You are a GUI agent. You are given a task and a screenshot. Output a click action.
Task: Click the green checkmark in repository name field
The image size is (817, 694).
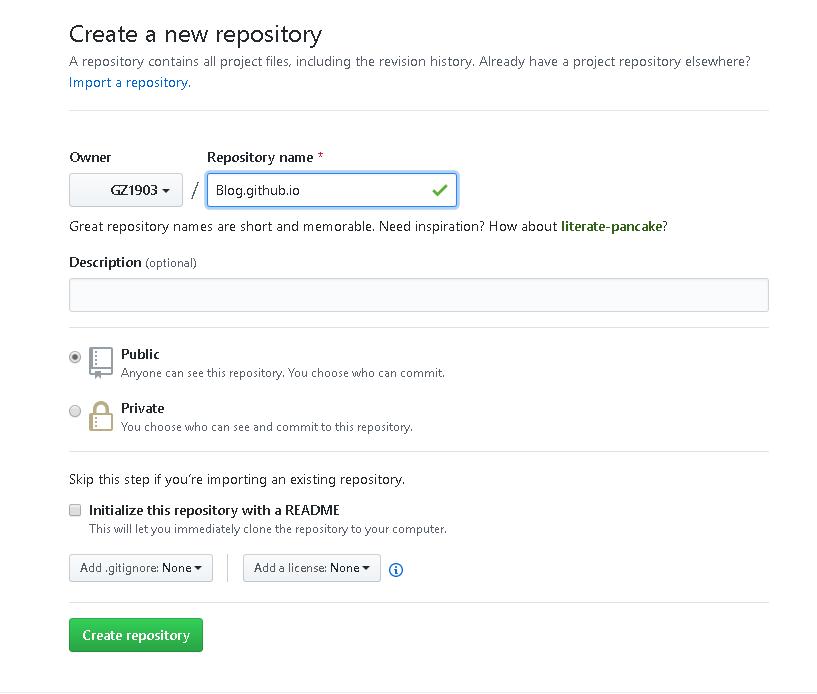[x=439, y=190]
